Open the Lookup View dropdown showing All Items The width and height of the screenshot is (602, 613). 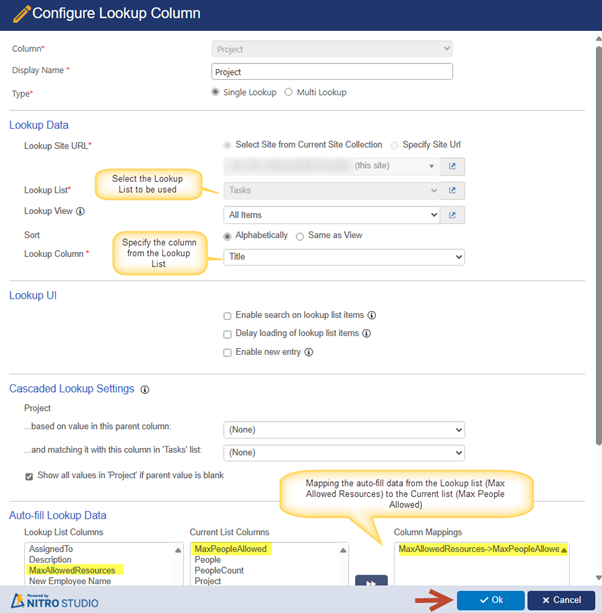coord(332,214)
